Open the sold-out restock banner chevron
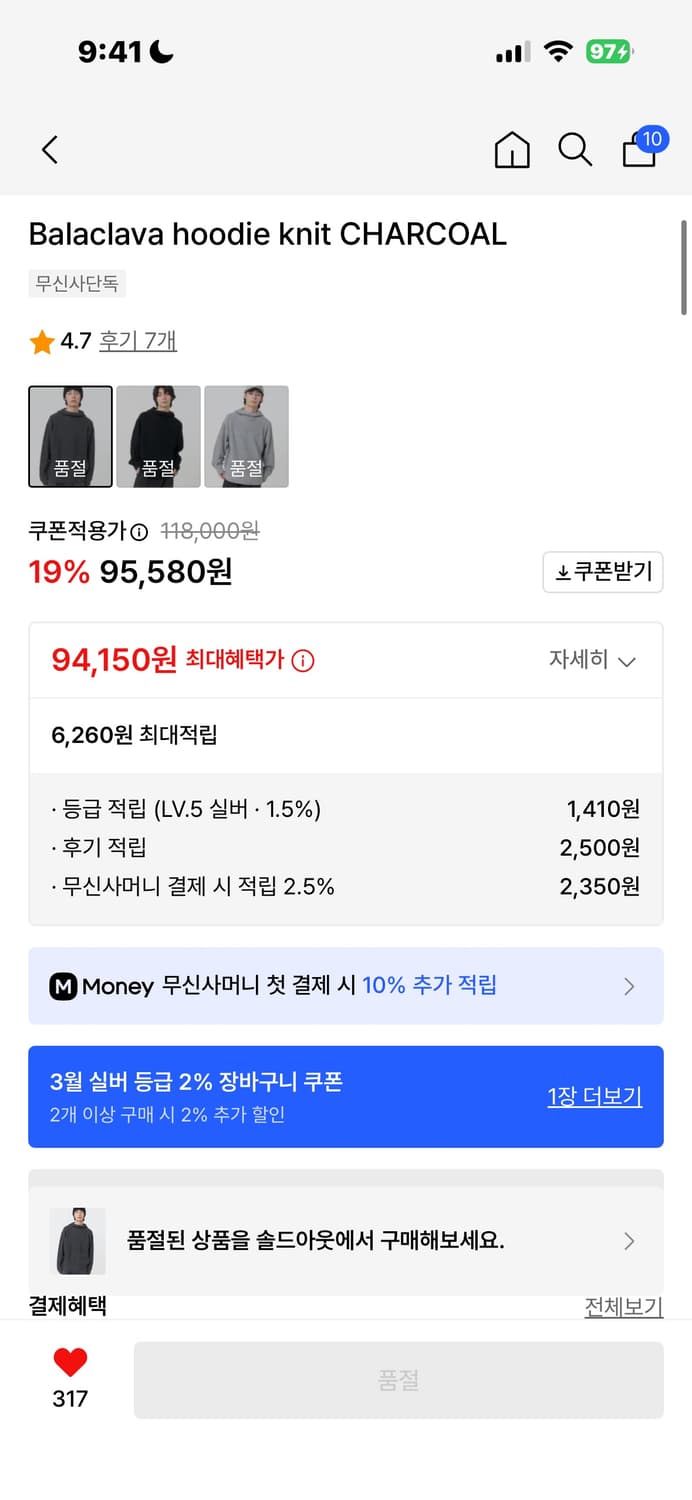Viewport: 692px width, 1500px height. coord(629,1241)
